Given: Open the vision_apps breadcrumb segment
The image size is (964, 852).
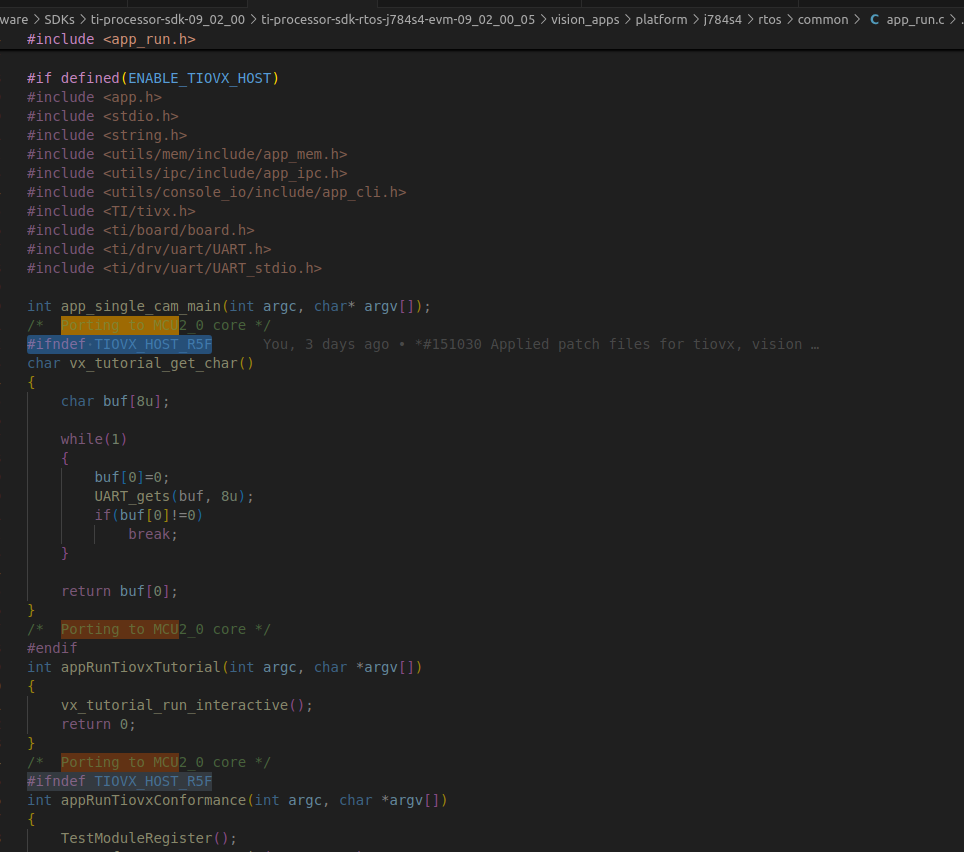Looking at the screenshot, I should [585, 20].
